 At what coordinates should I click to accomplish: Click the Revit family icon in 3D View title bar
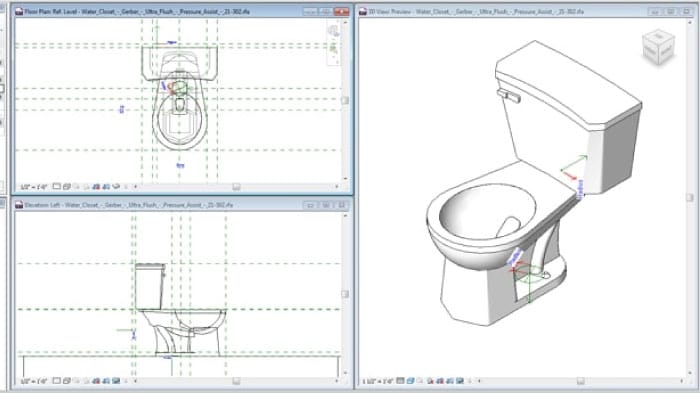(x=363, y=12)
